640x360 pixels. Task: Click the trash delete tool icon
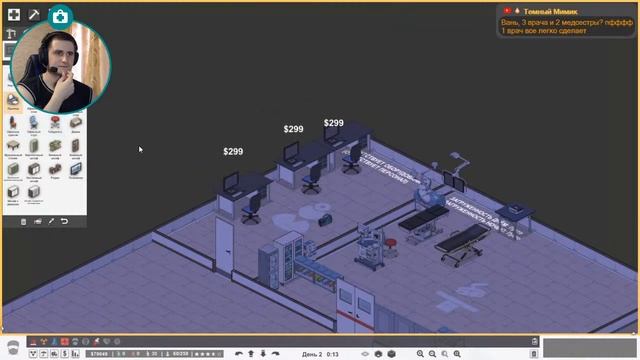23,222
